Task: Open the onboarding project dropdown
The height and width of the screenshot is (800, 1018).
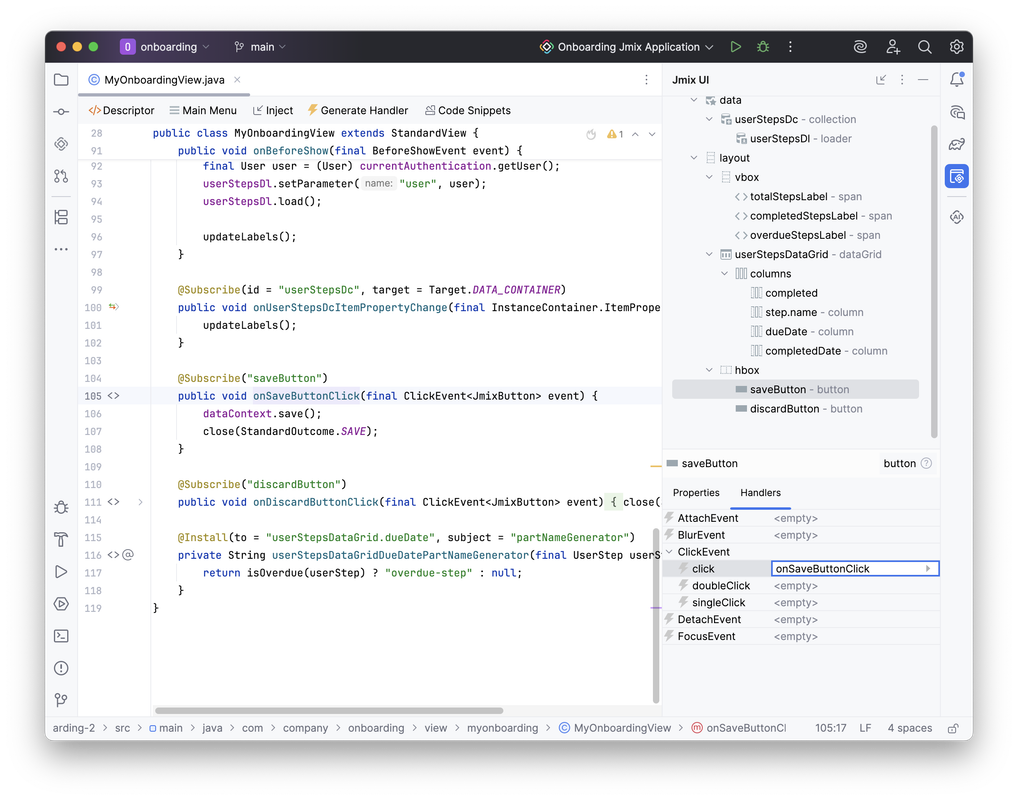Action: 166,47
